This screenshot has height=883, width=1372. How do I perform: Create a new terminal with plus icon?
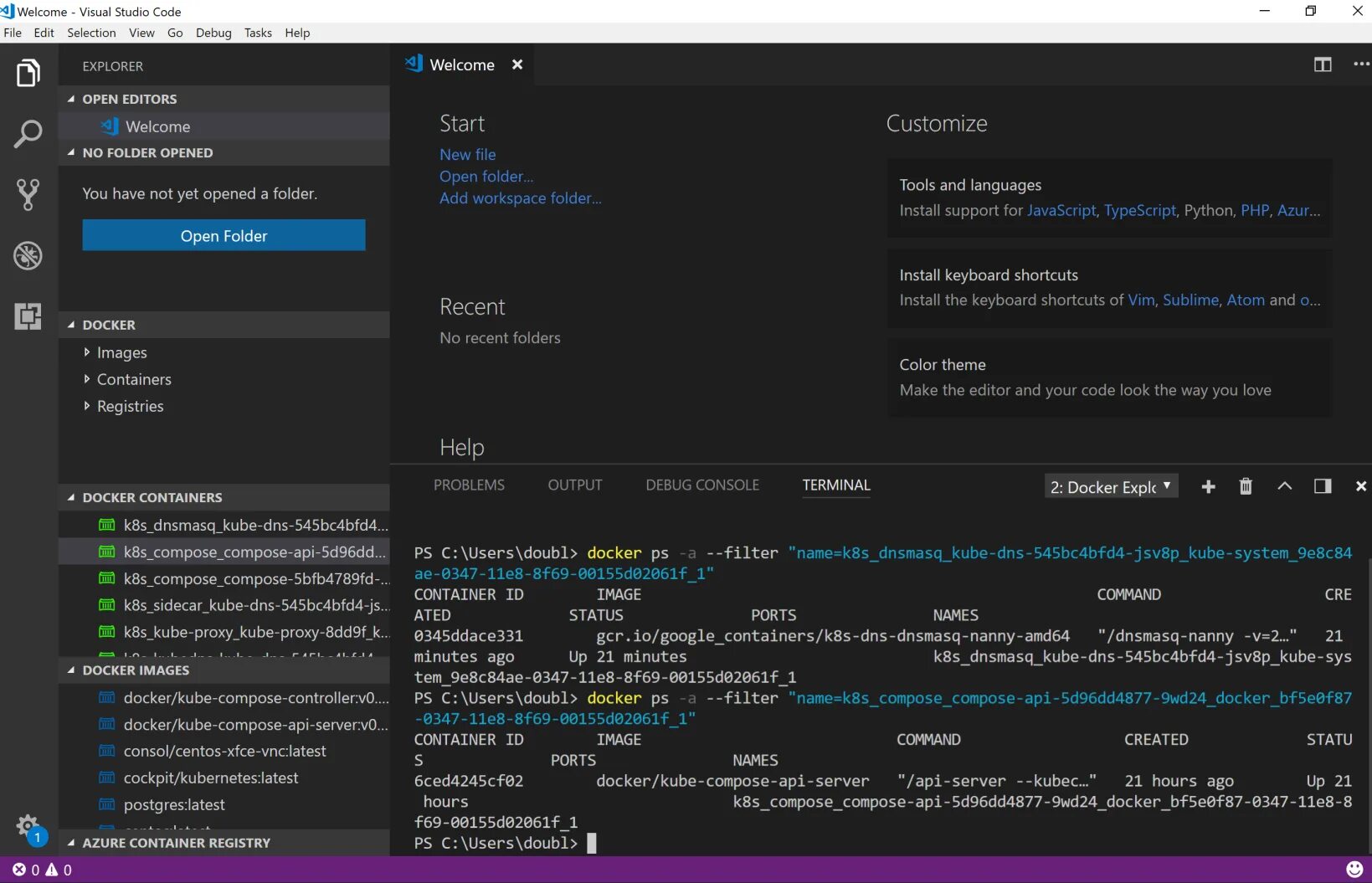coord(1208,486)
